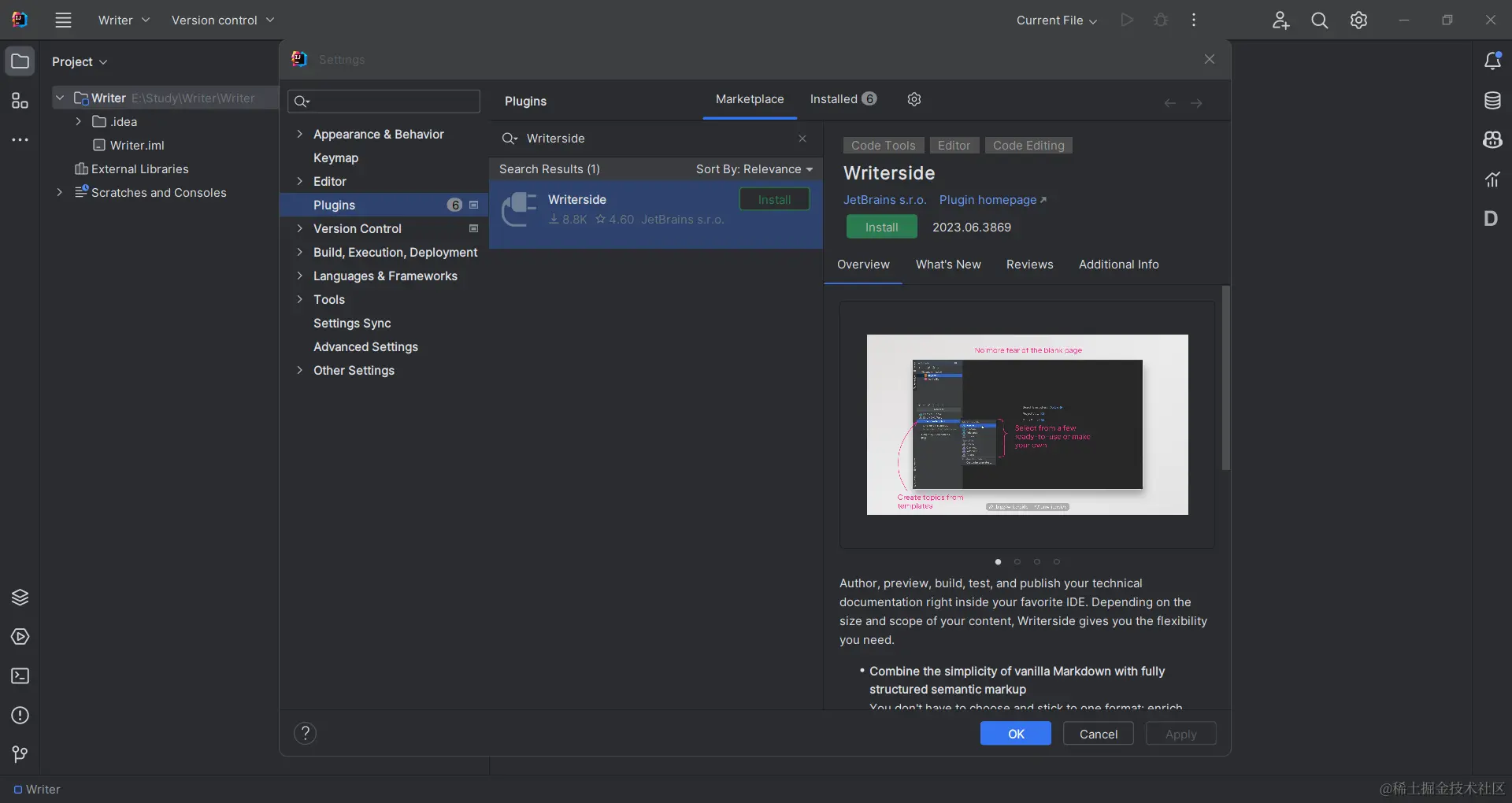Open the Version control dropdown
1512x803 pixels.
(x=223, y=20)
